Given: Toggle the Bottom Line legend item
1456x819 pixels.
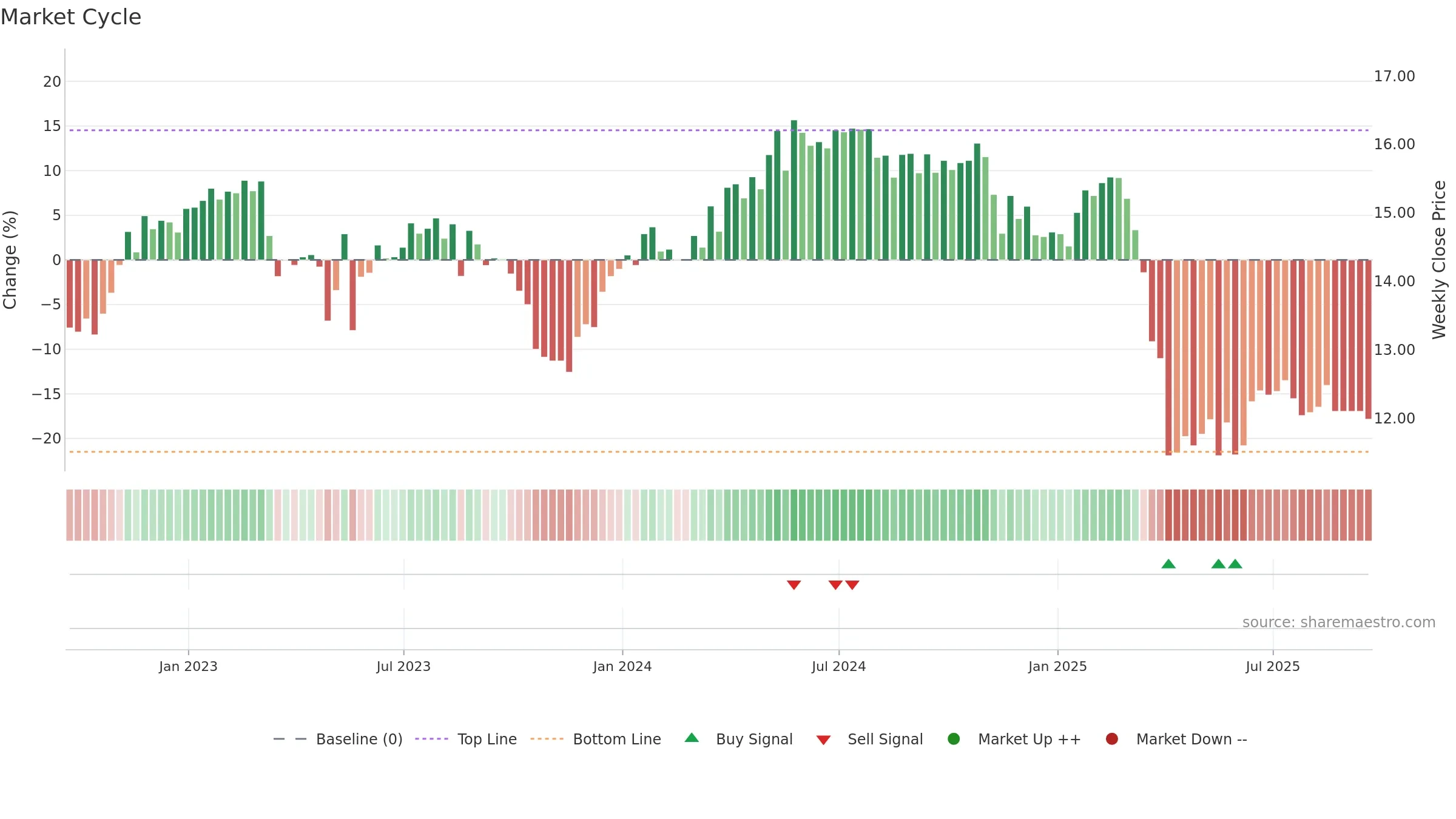Looking at the screenshot, I should tap(596, 739).
